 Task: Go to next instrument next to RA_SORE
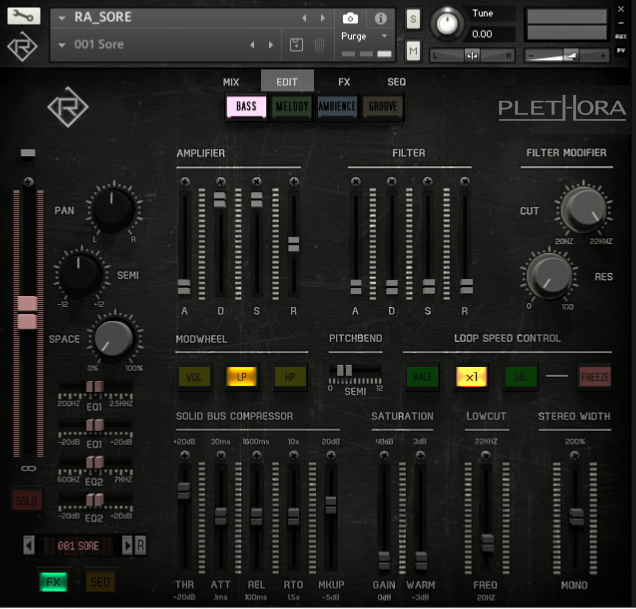tap(323, 18)
